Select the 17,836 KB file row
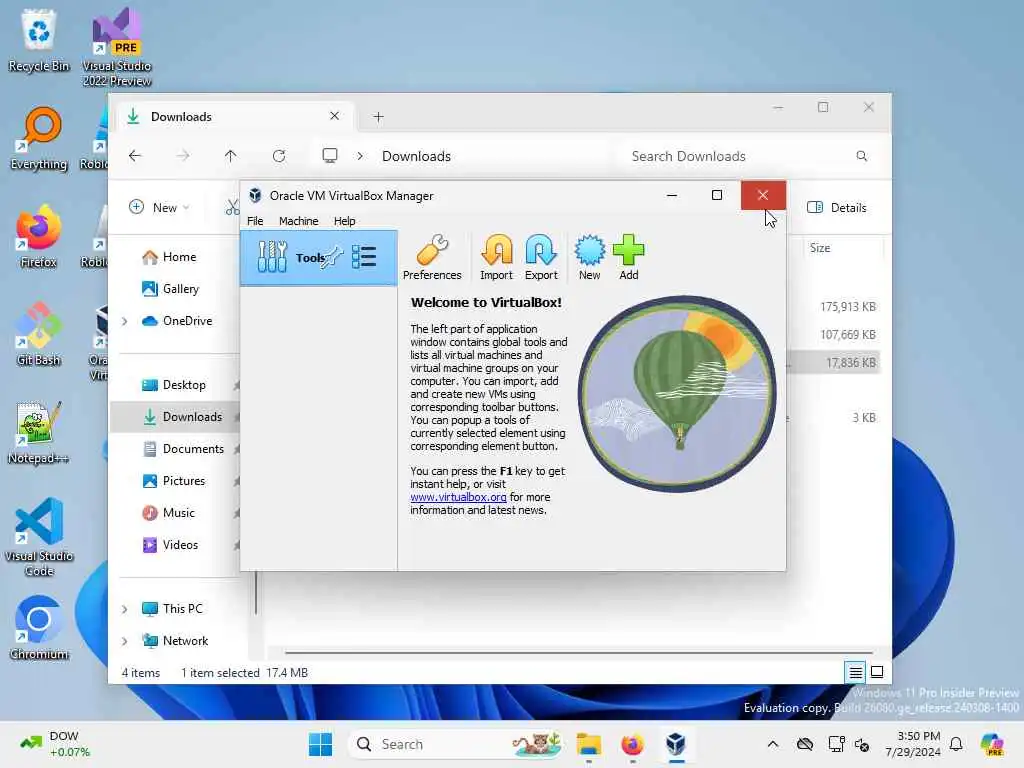Viewport: 1024px width, 768px height. pos(833,362)
